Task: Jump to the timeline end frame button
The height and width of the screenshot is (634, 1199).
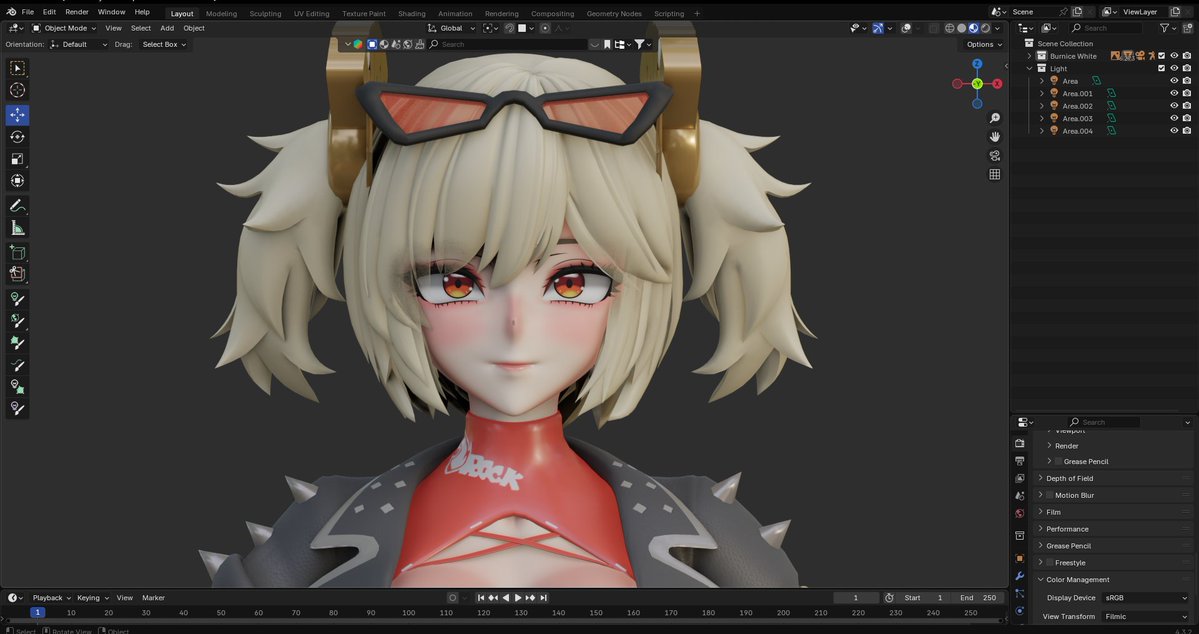Action: (x=544, y=598)
